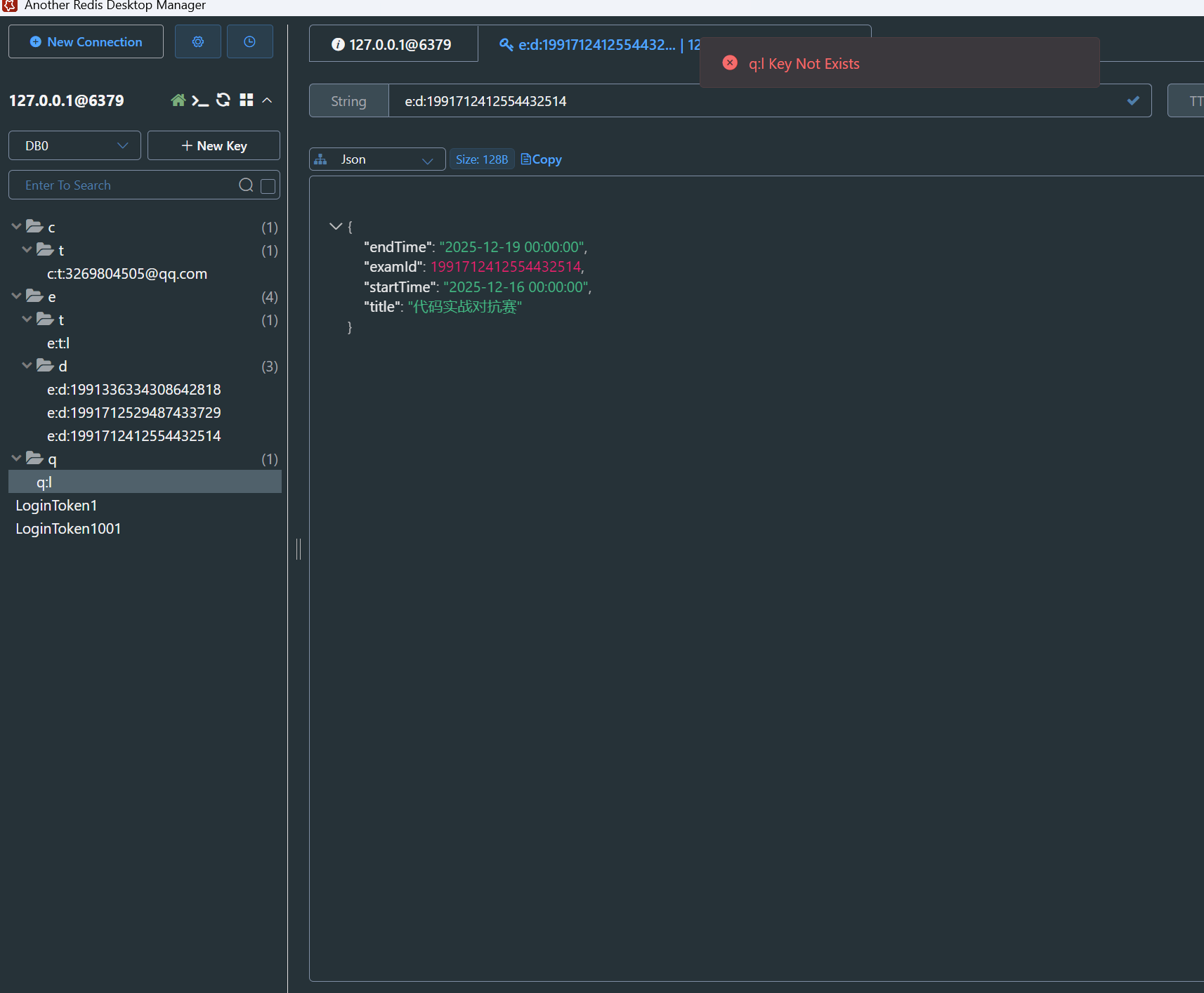Open key e:d:1991712529487433729
1204x993 pixels.
coord(134,412)
